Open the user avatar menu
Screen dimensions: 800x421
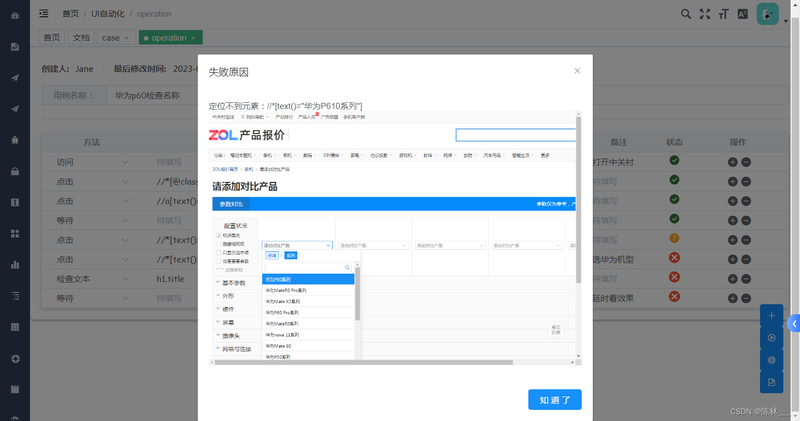767,14
